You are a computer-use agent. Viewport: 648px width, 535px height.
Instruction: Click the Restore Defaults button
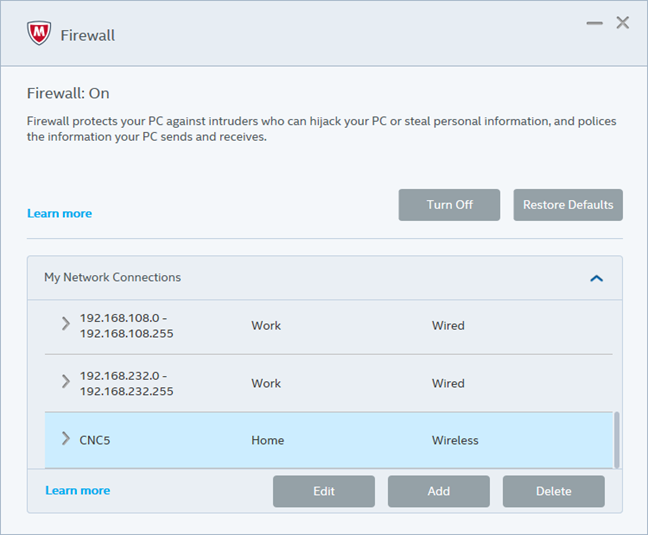[x=568, y=205]
